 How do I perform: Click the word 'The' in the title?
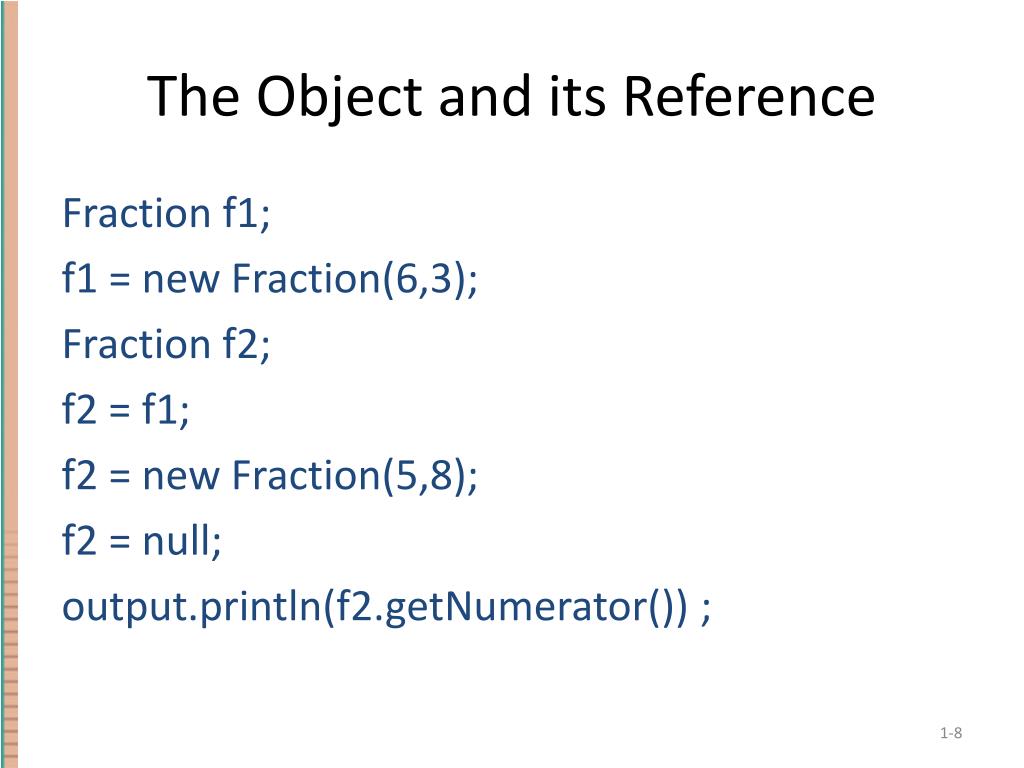coord(193,95)
